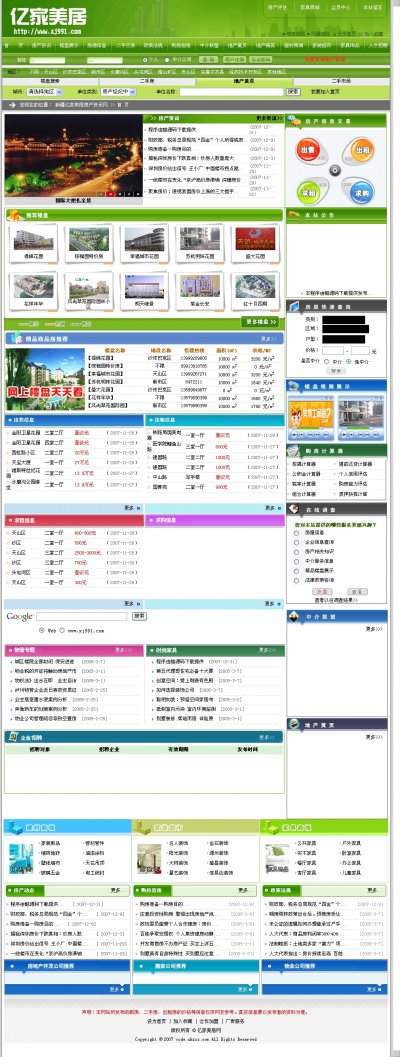The width and height of the screenshot is (400, 1057).
Task: Click the Google 搜索 button
Action: click(x=140, y=616)
